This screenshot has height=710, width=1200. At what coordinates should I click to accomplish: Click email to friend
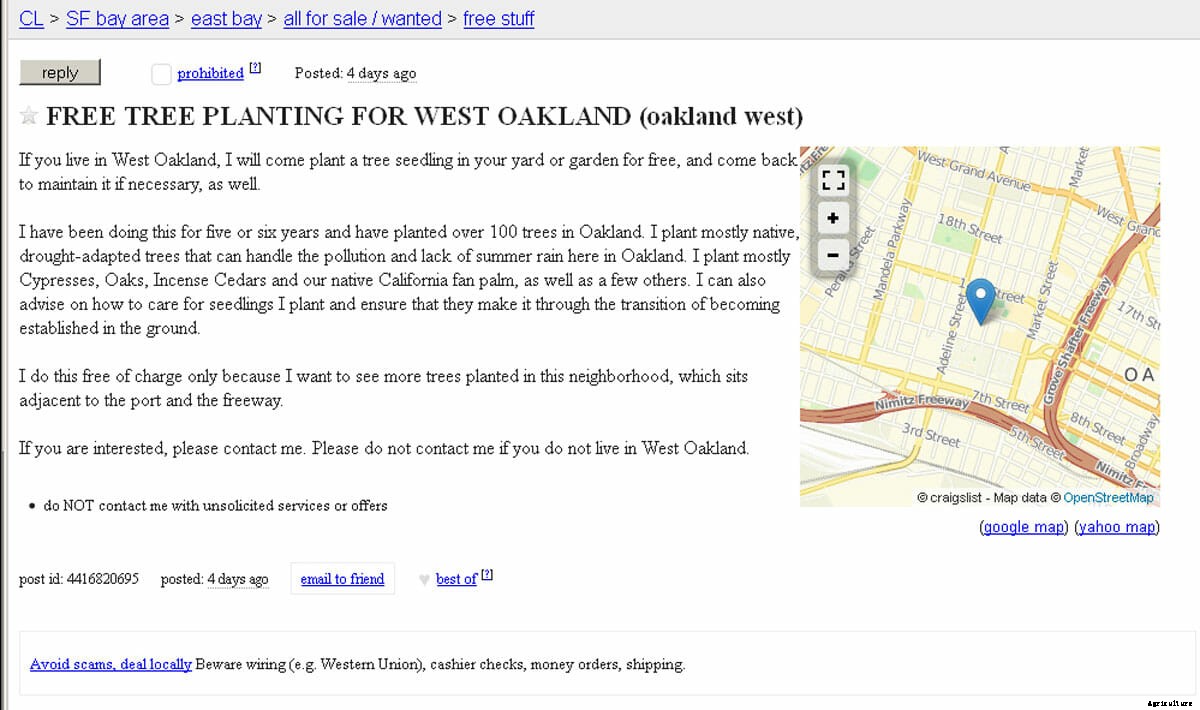click(342, 579)
